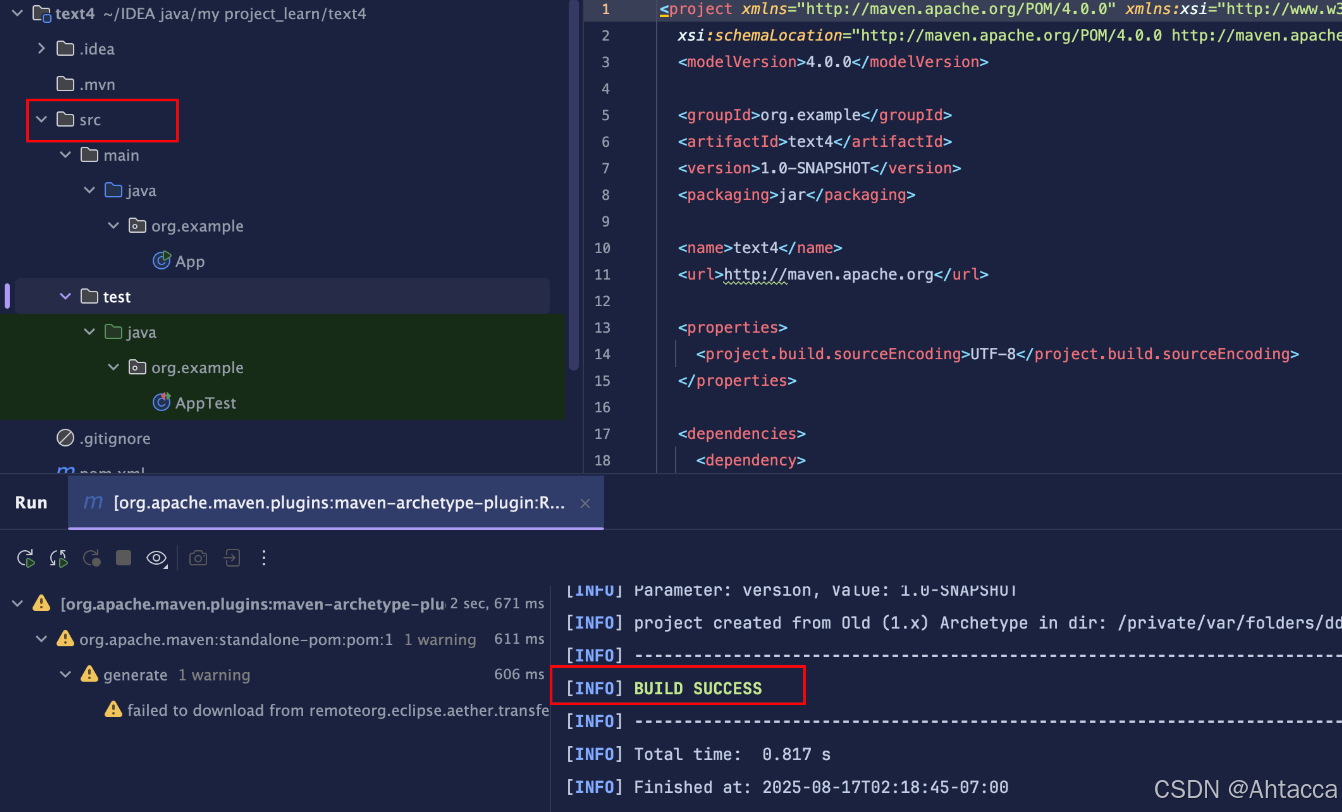
Task: Click the .idea folder icon
Action: [x=66, y=48]
